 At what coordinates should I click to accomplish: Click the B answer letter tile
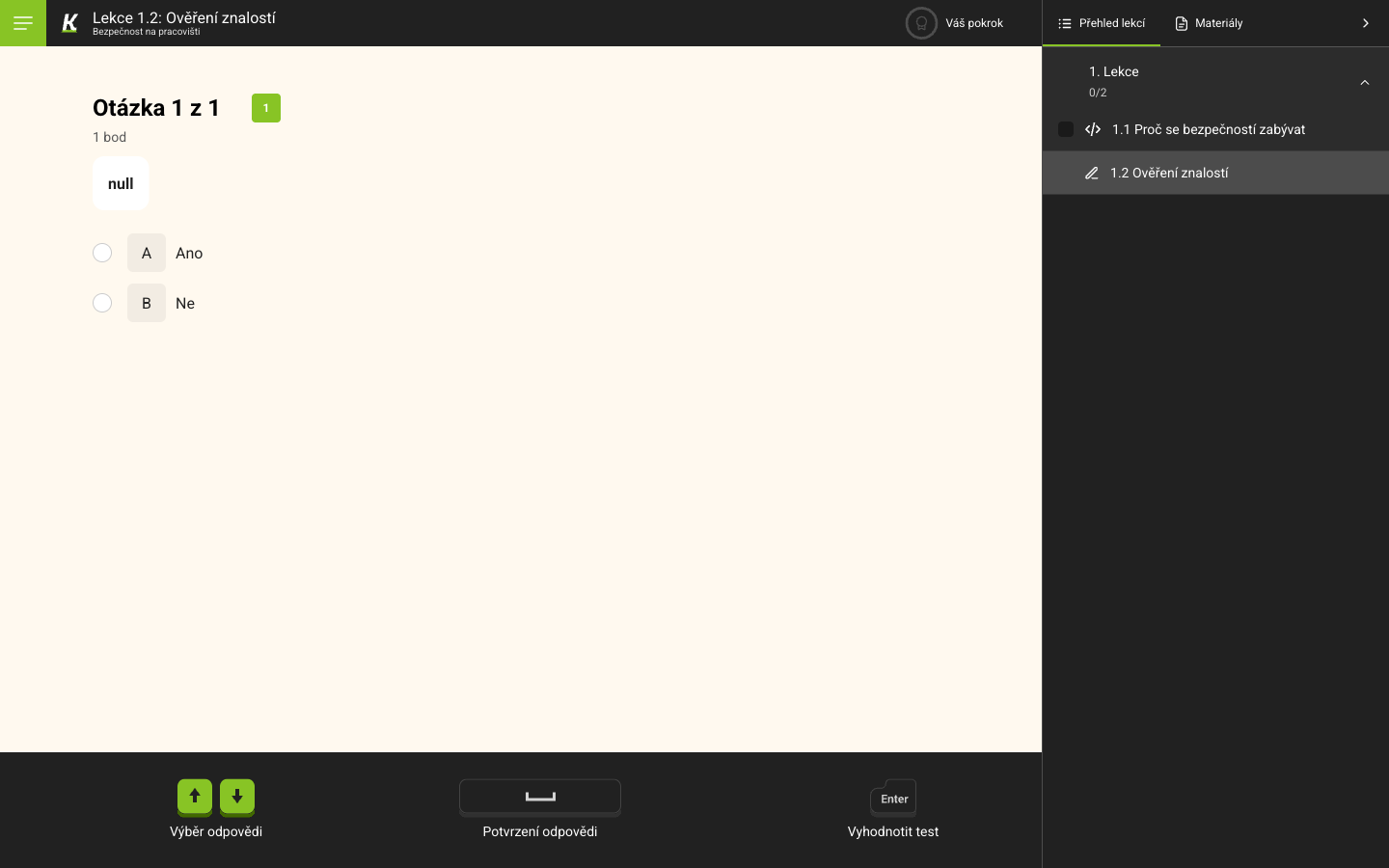147,303
